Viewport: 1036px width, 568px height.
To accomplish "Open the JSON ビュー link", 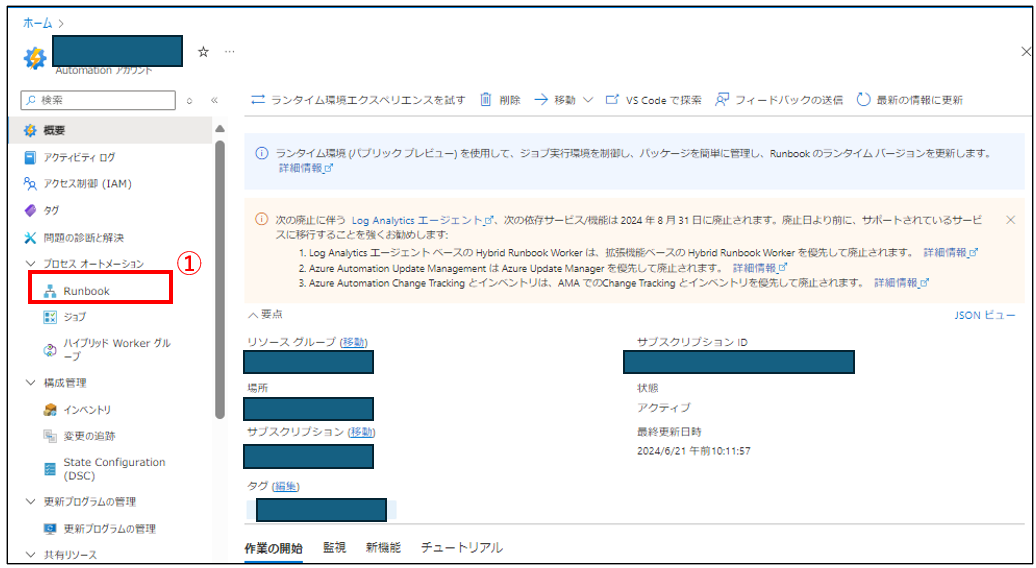I will [984, 315].
